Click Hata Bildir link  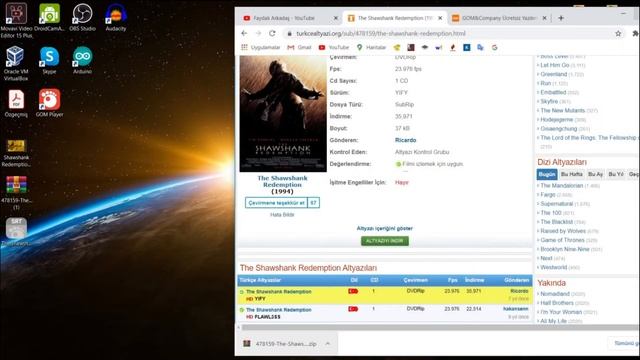coord(282,215)
